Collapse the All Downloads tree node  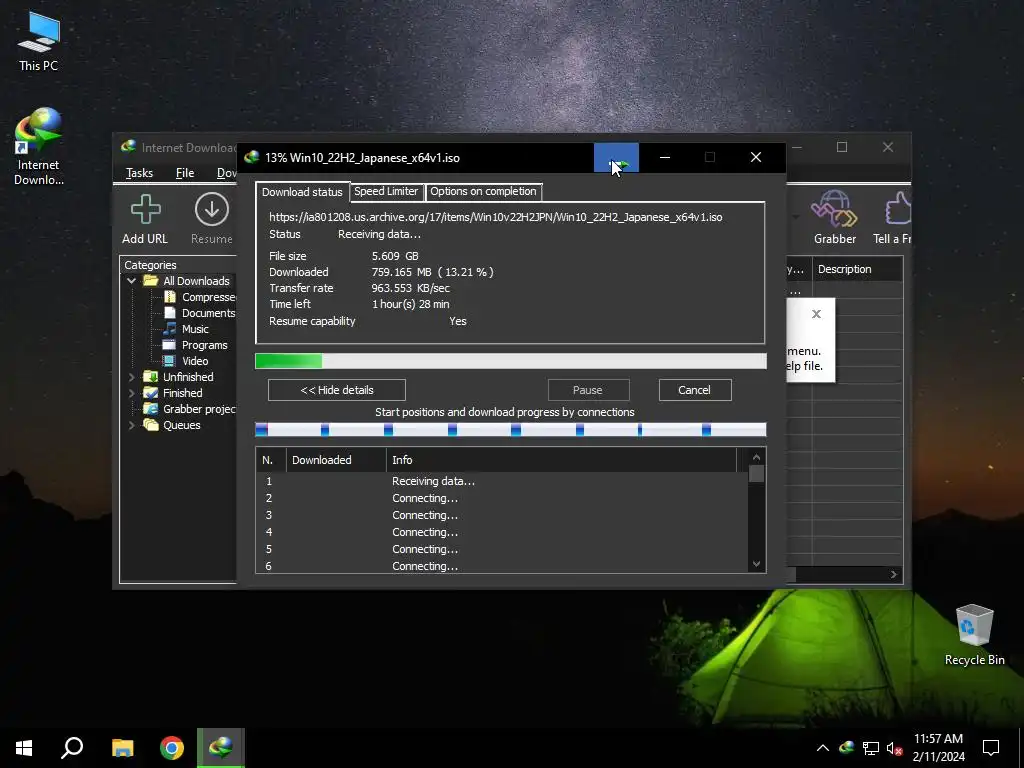(131, 281)
